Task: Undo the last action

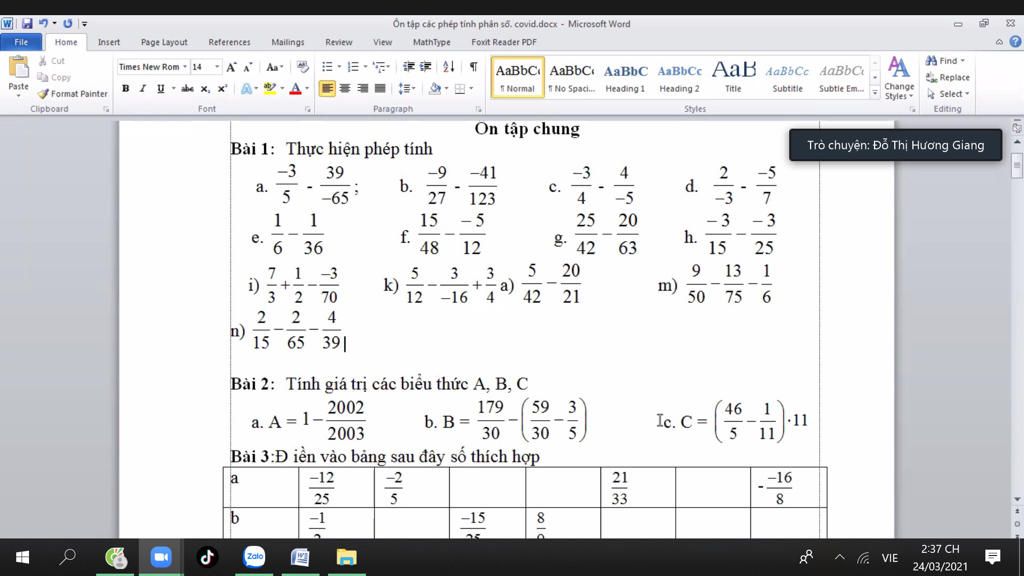Action: pyautogui.click(x=43, y=24)
